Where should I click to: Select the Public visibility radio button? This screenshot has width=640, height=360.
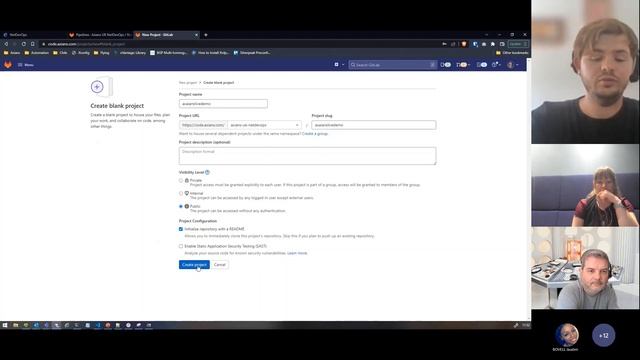pyautogui.click(x=181, y=207)
